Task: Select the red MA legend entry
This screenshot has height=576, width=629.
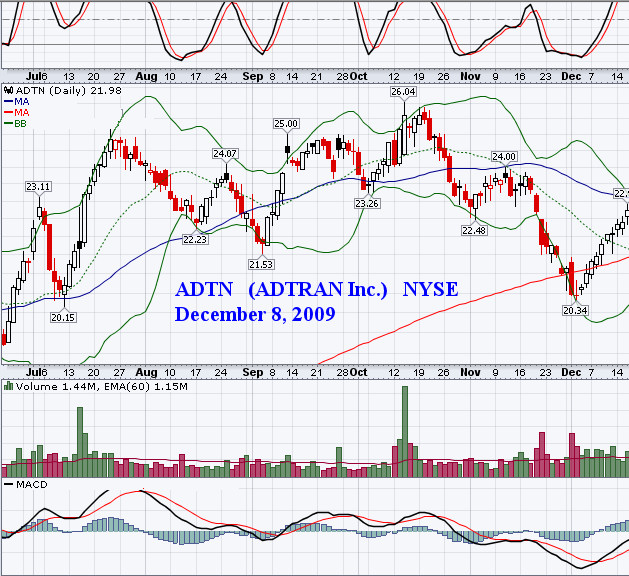Action: (x=17, y=112)
